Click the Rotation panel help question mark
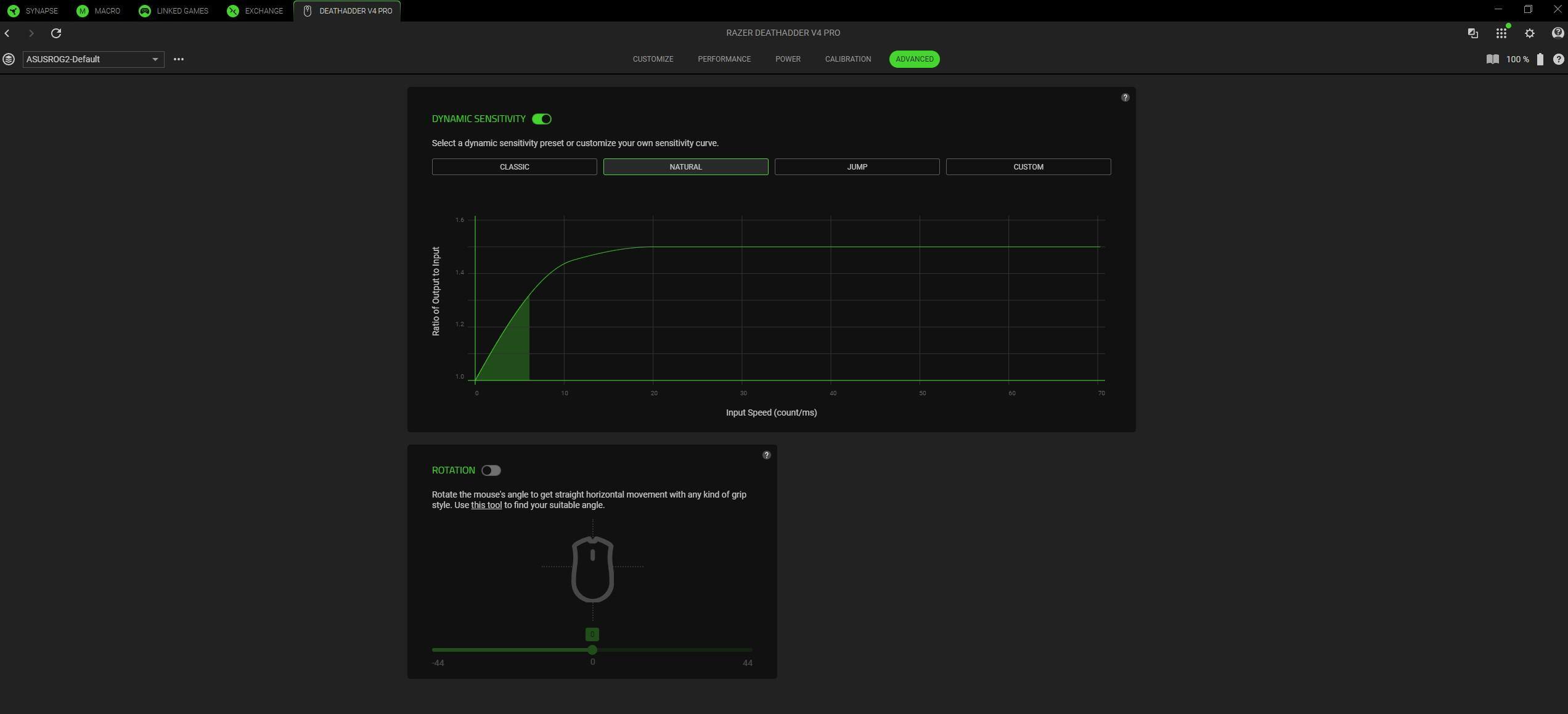The width and height of the screenshot is (1568, 714). coord(766,455)
